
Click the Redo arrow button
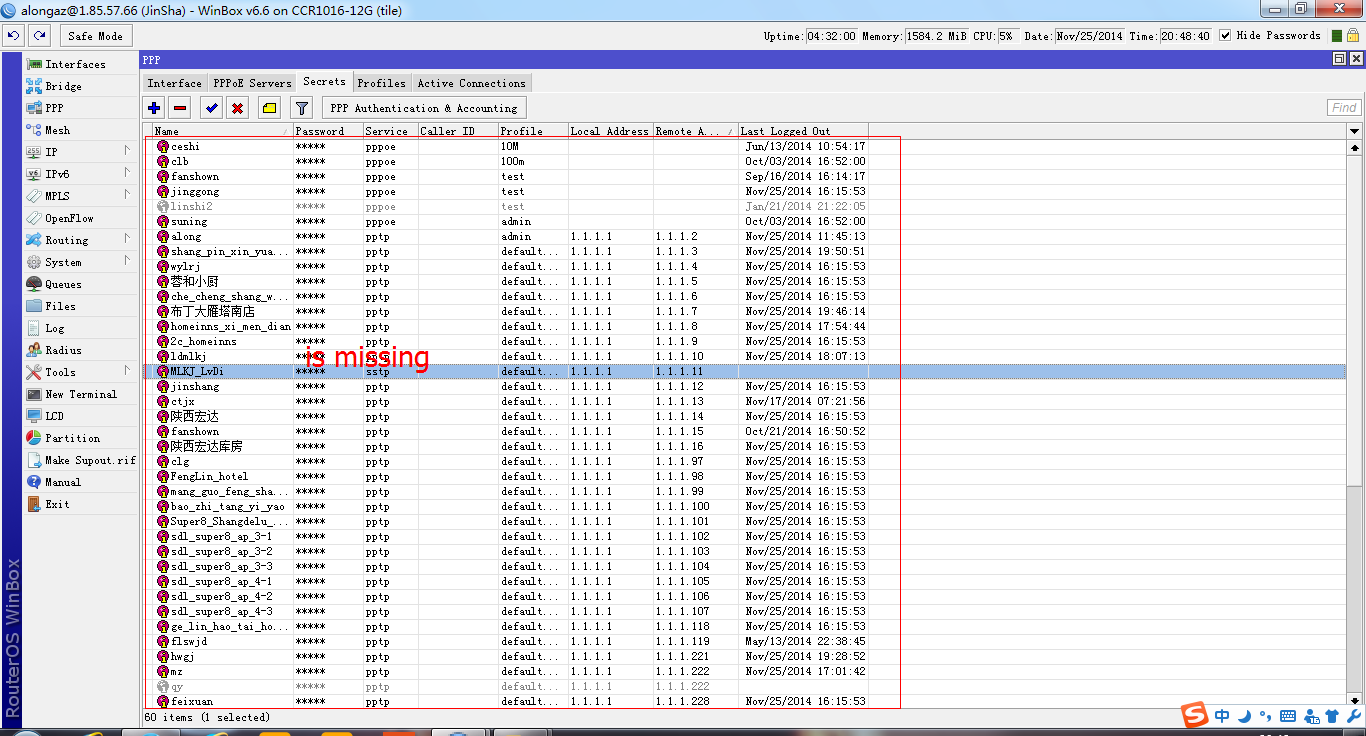[x=39, y=35]
